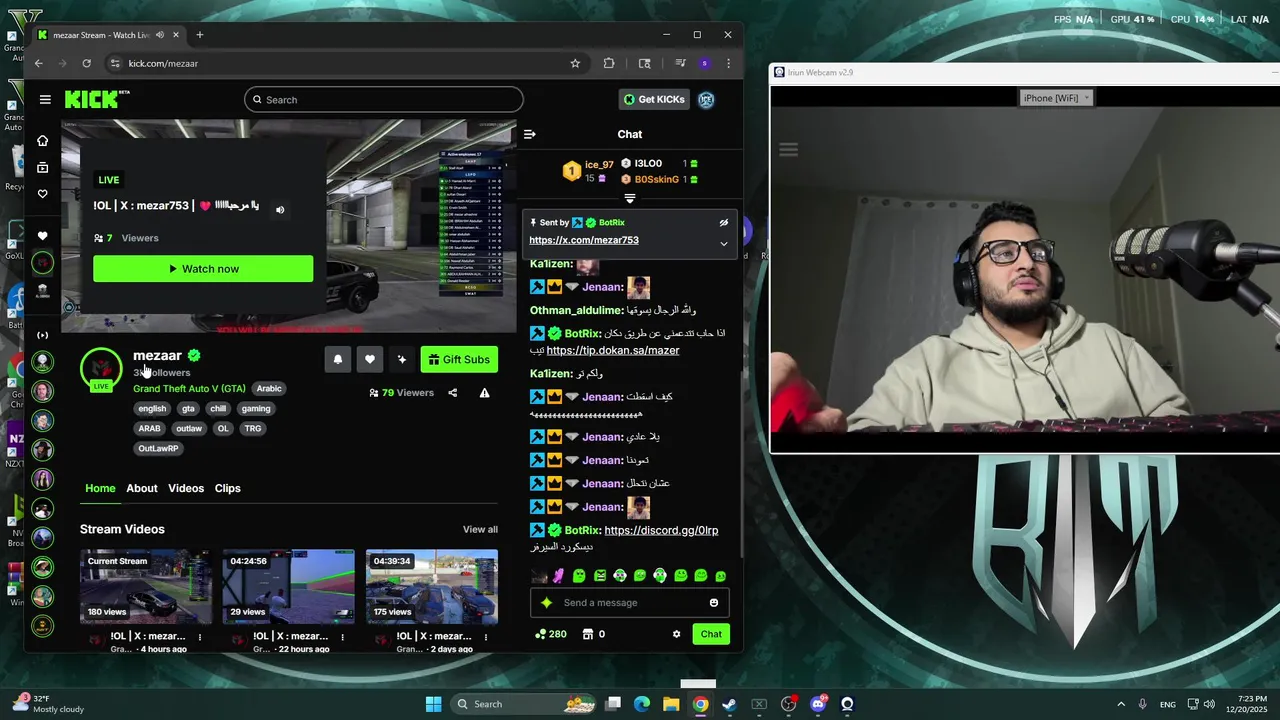The image size is (1280, 720).
Task: Open pinned link x.com/mezar753
Action: coord(584,240)
